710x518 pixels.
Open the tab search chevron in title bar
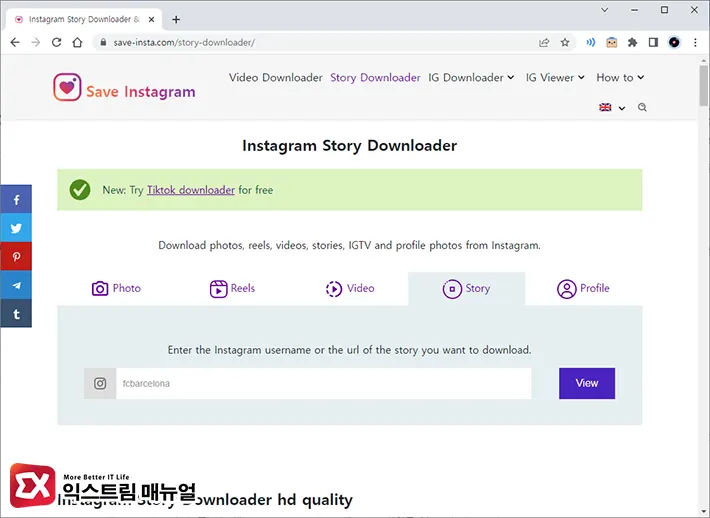(x=604, y=10)
